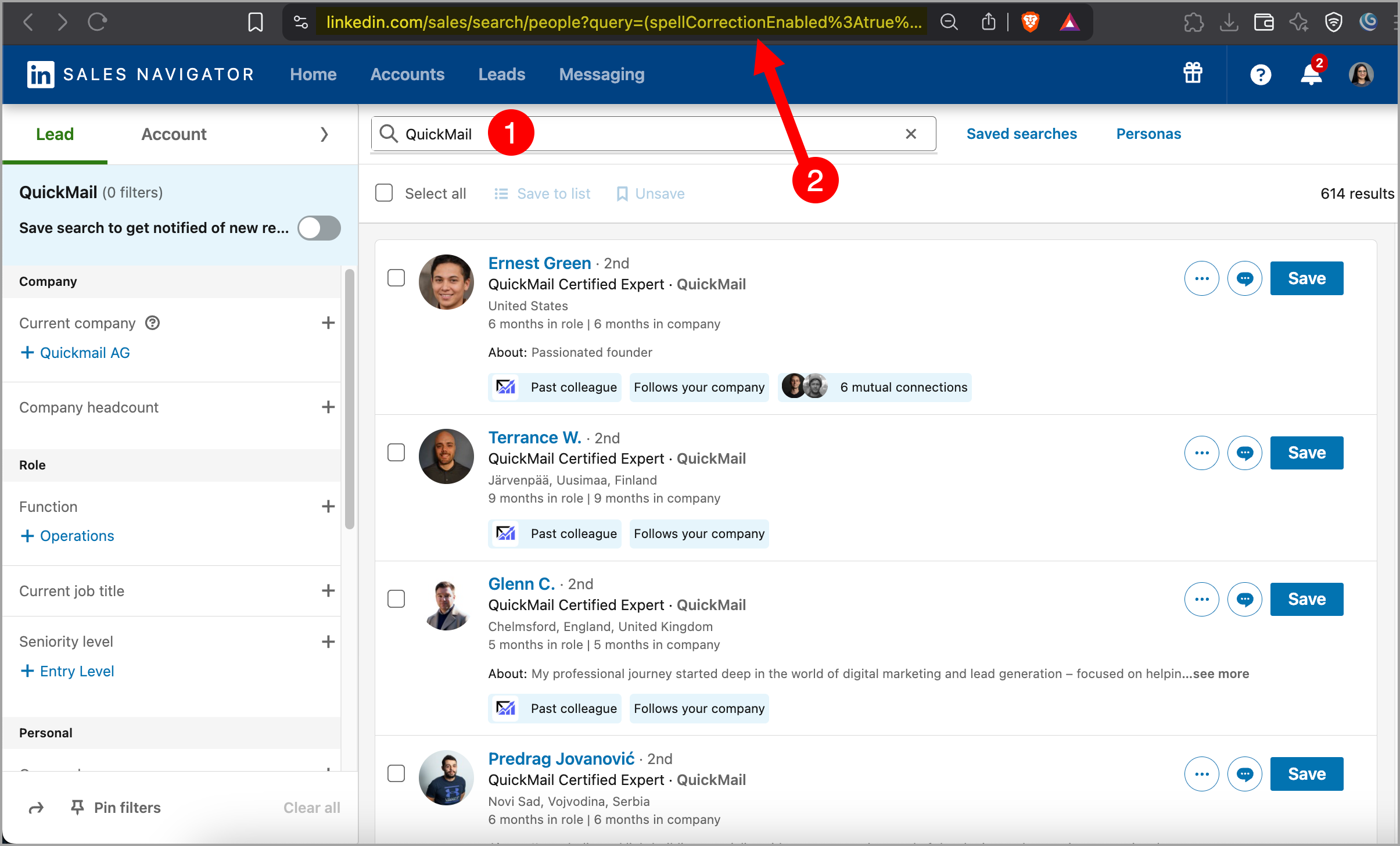Viewport: 1400px width, 846px height.
Task: Open the Brave wallet icon
Action: (x=1263, y=22)
